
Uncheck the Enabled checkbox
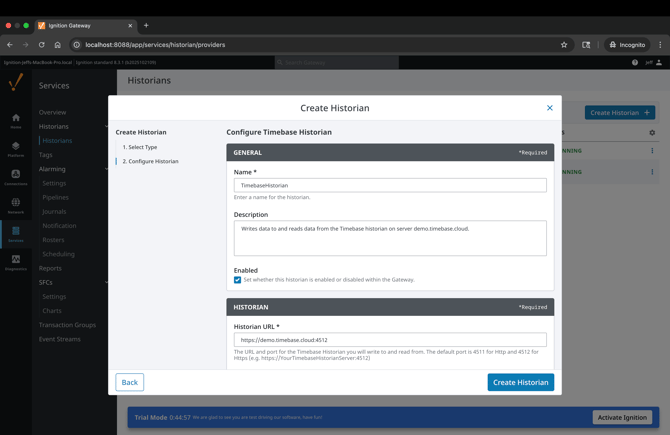[238, 280]
